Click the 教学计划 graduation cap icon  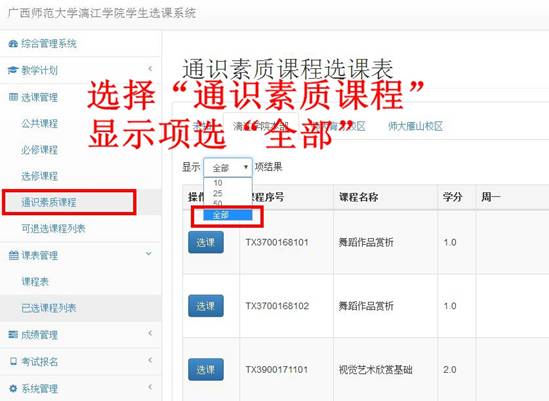(x=13, y=70)
